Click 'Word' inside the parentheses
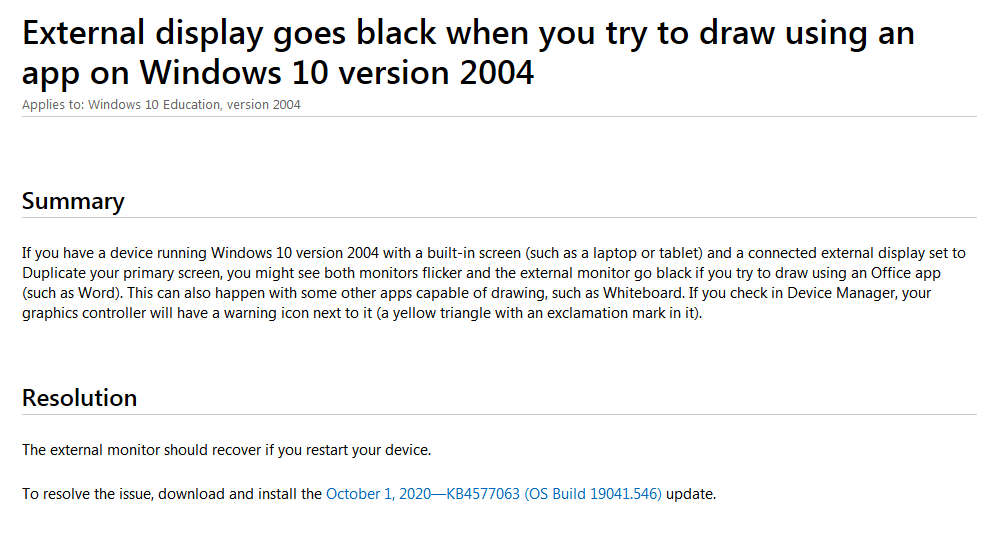The height and width of the screenshot is (540, 984). [x=96, y=293]
